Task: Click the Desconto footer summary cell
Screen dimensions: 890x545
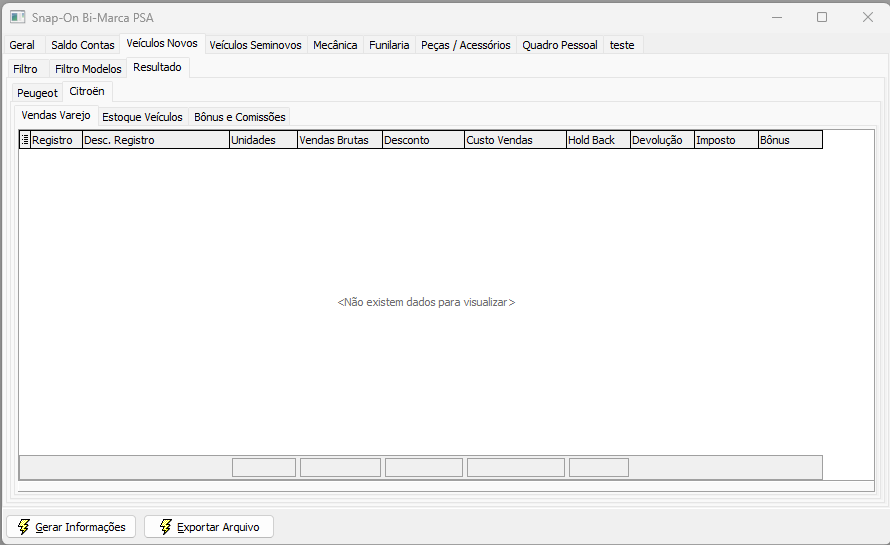Action: tap(424, 468)
